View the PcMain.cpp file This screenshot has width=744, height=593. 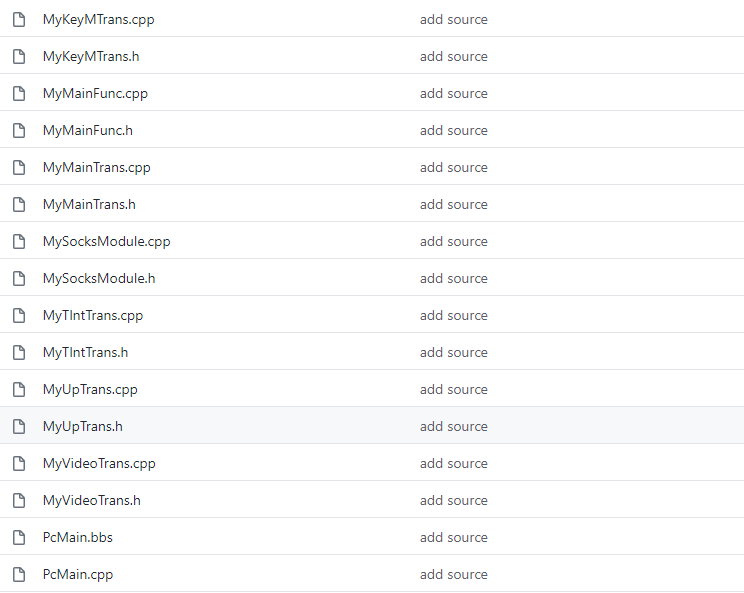[78, 575]
